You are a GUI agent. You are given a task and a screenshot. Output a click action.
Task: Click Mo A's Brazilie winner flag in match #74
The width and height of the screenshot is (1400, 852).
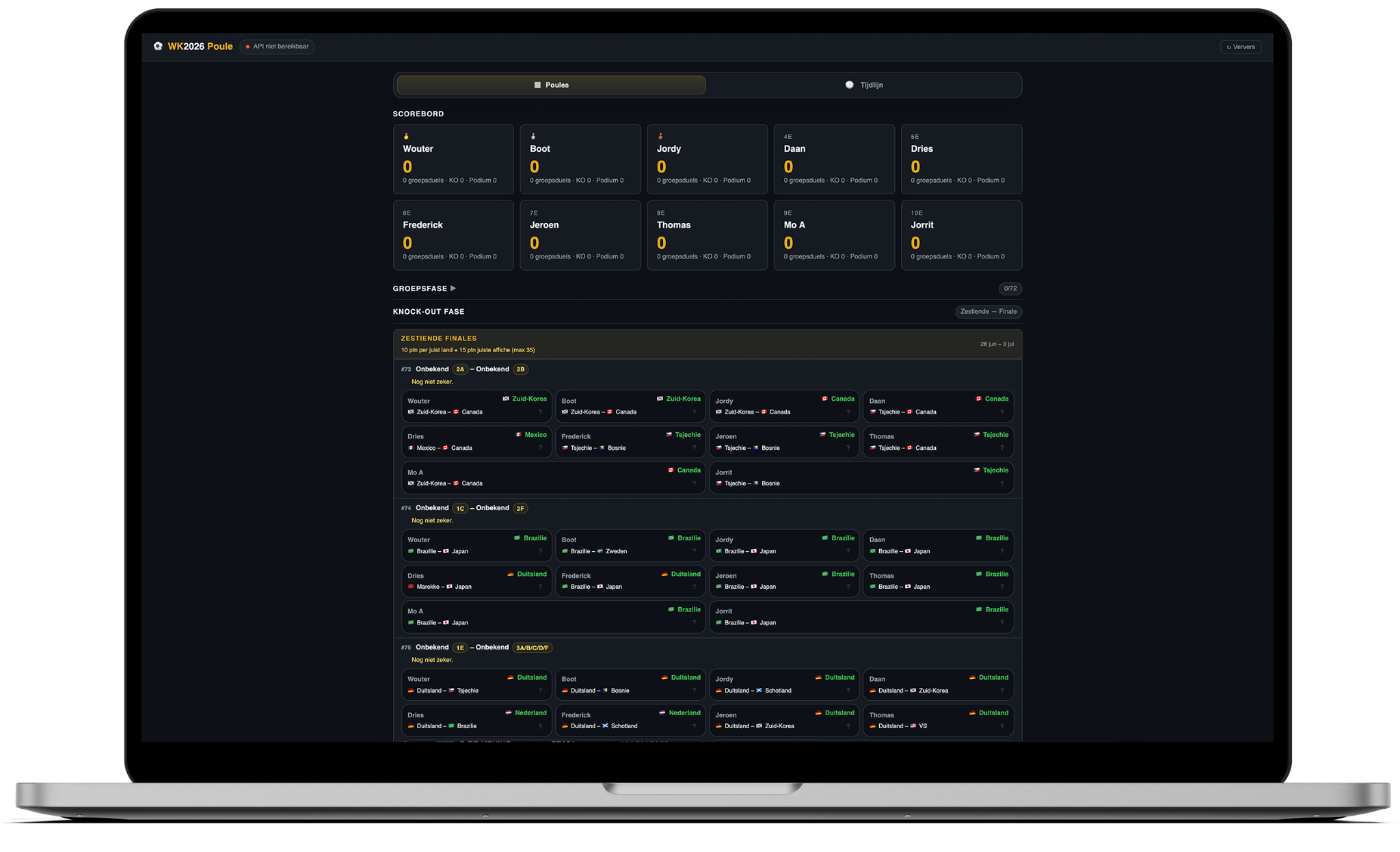pyautogui.click(x=671, y=609)
